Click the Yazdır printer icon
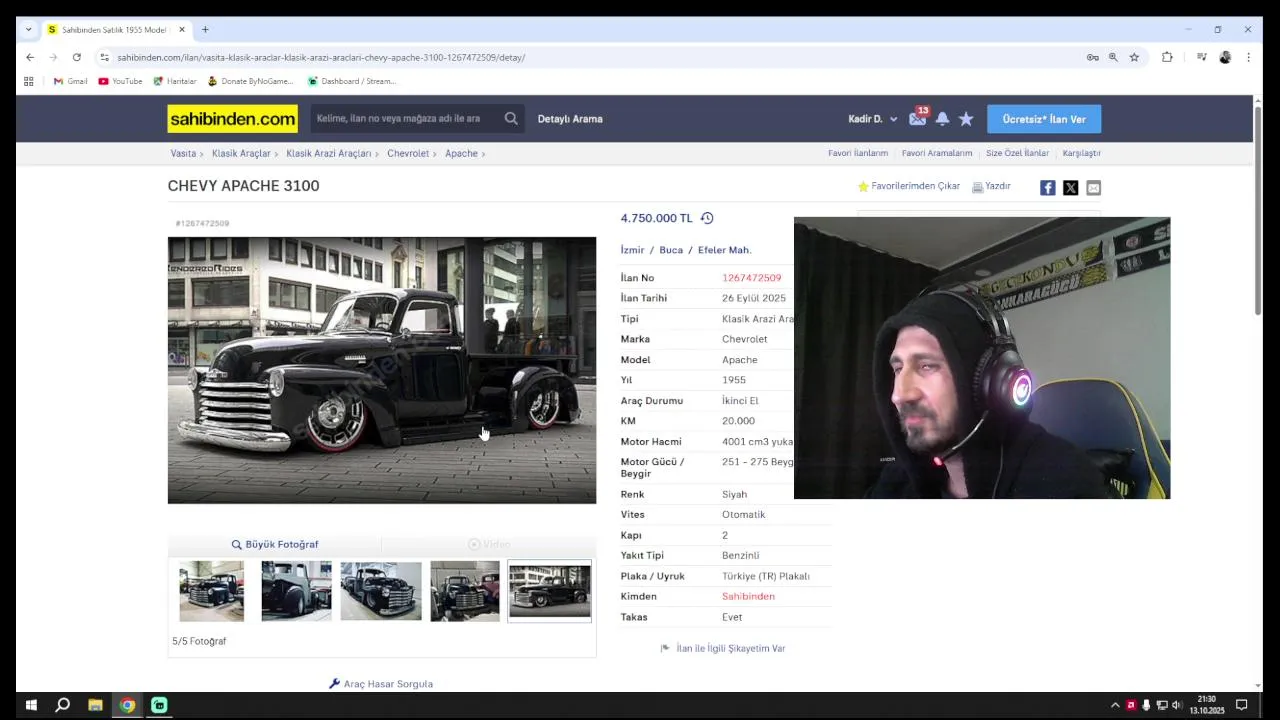This screenshot has width=1280, height=720. 977,187
